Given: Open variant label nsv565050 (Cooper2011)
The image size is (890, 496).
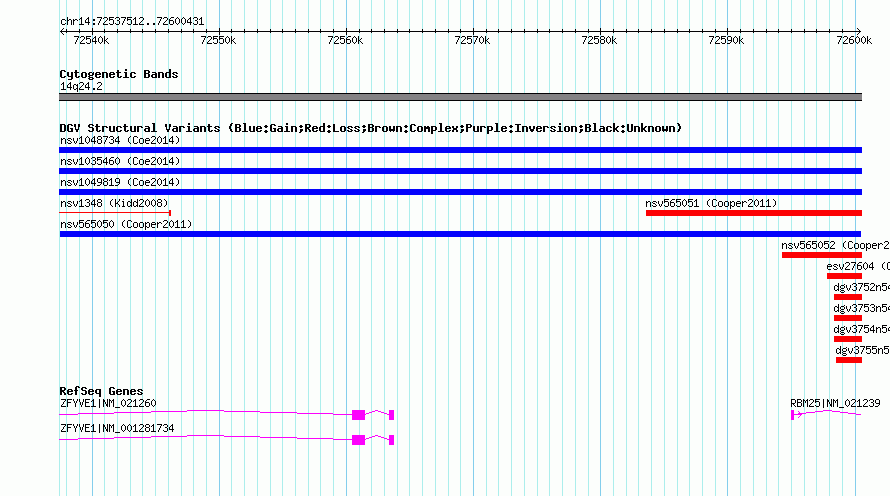Looking at the screenshot, I should tap(126, 224).
